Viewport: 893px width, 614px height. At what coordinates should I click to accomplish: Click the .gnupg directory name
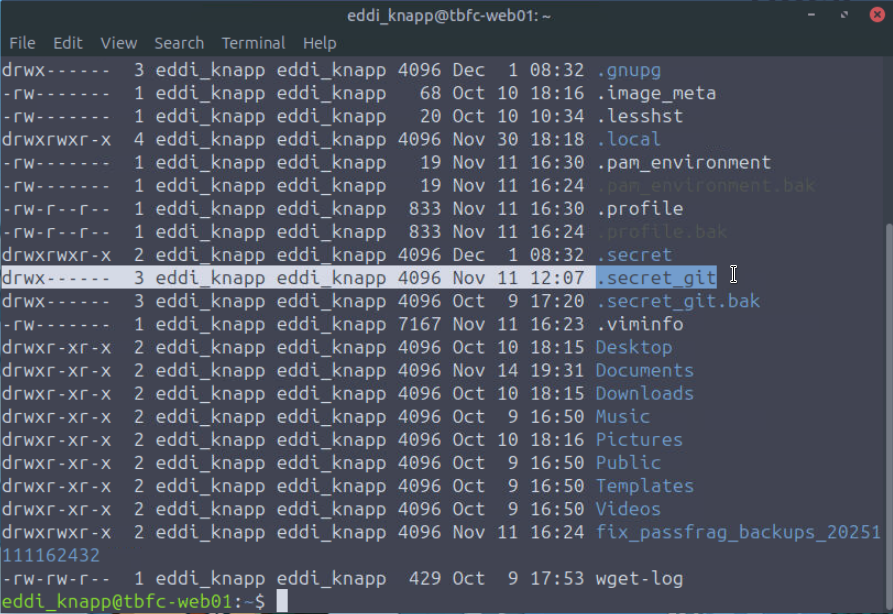pyautogui.click(x=628, y=70)
